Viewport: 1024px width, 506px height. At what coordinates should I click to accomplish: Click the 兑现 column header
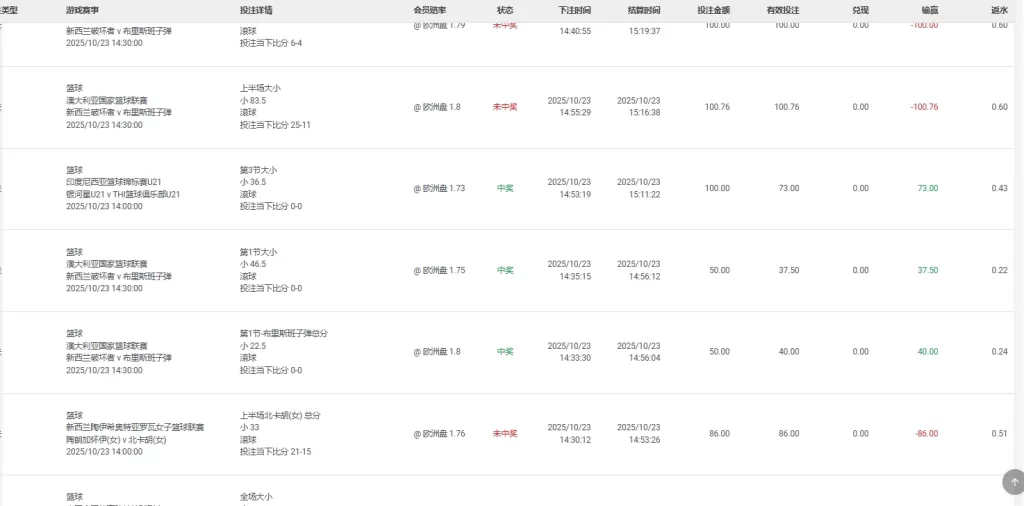coord(861,9)
